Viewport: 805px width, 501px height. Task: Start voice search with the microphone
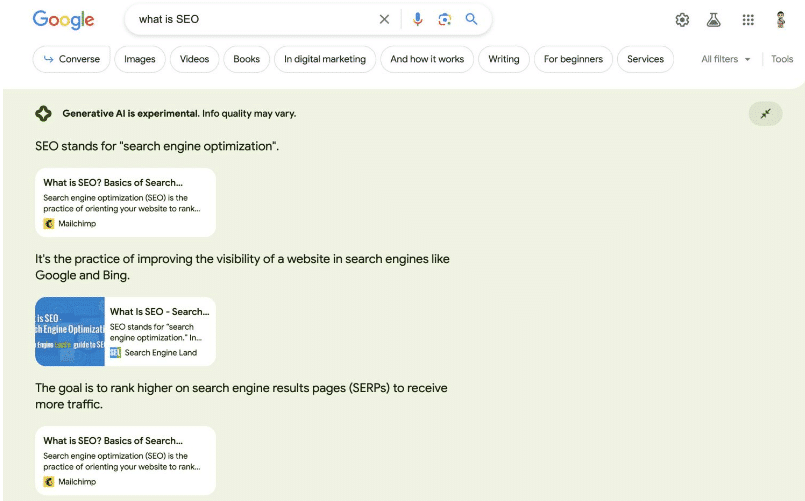[x=418, y=19]
